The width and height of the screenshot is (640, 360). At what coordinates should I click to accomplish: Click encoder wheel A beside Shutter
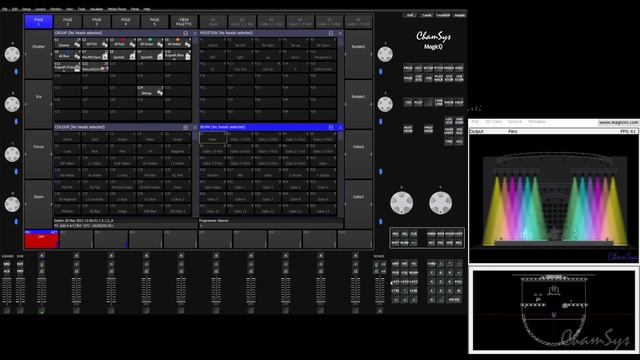12,54
